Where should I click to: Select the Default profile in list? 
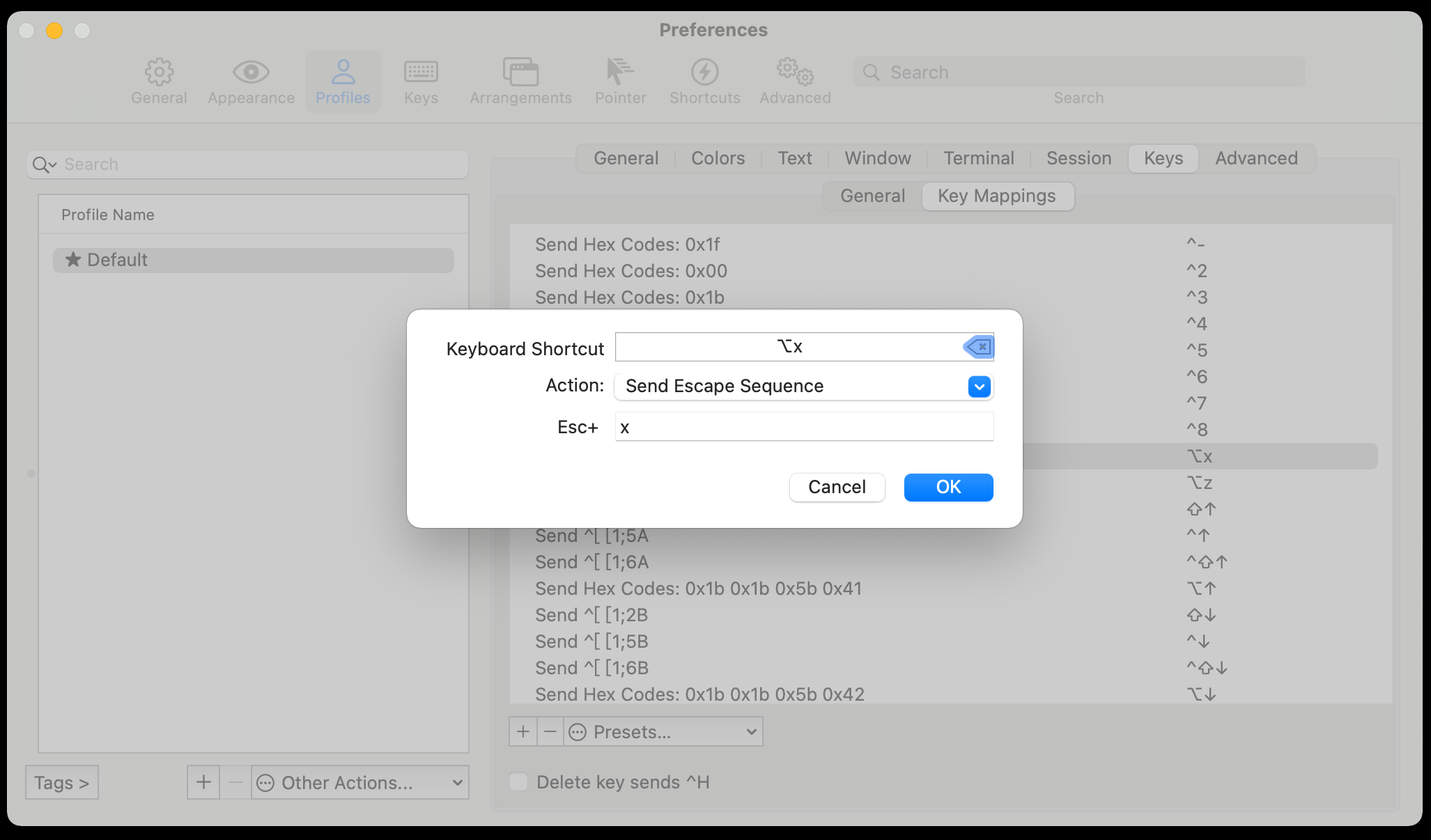[254, 260]
